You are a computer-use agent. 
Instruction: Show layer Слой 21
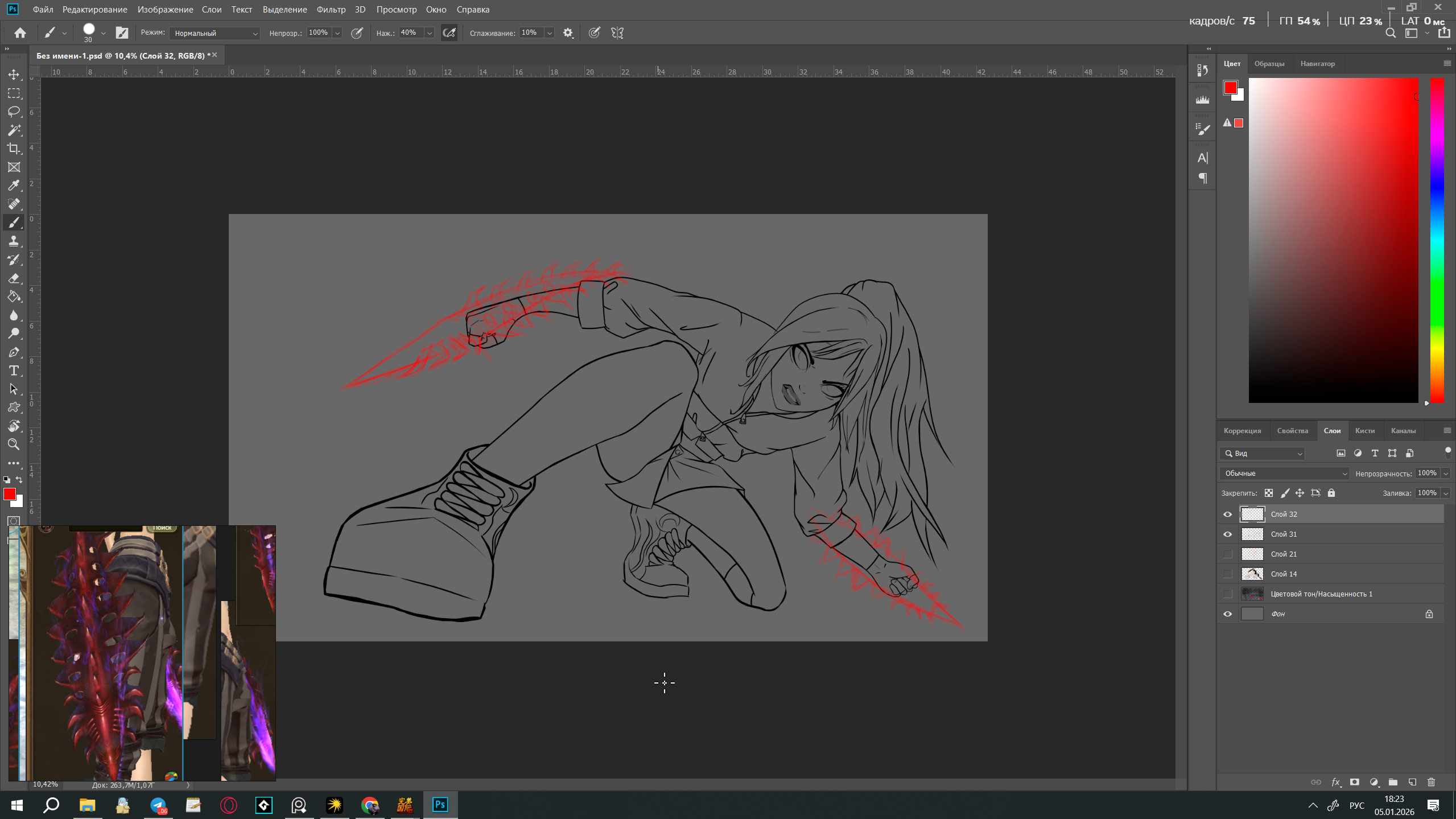point(1227,554)
